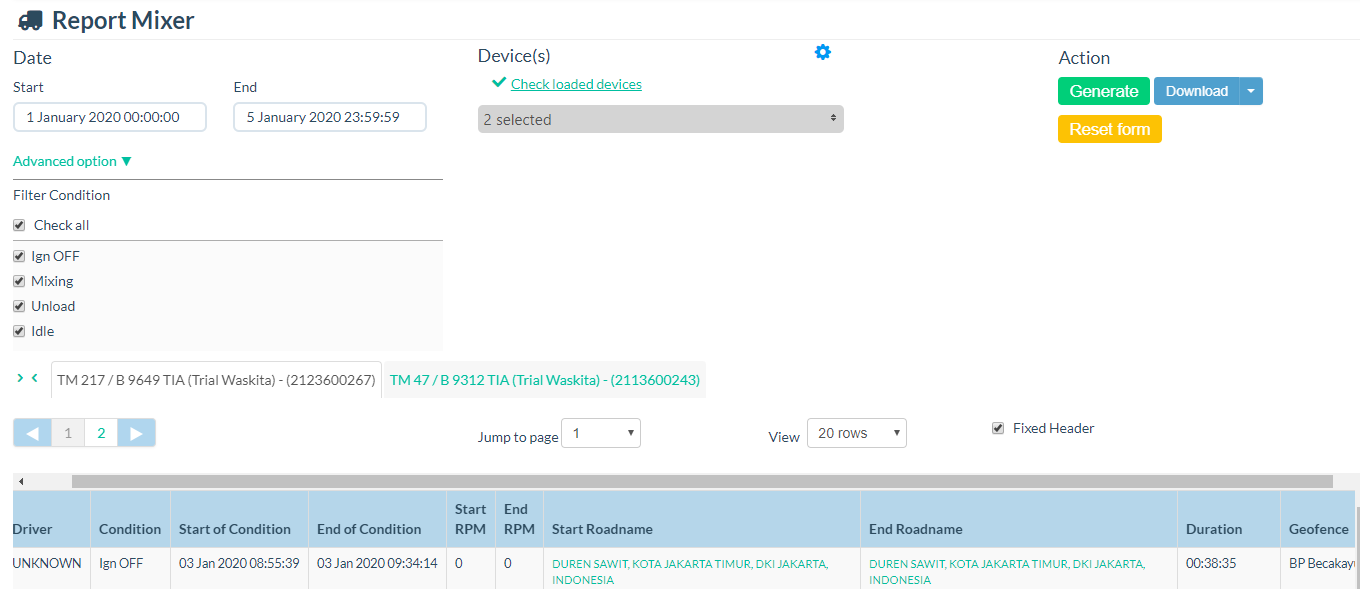Click the previous page left arrow
The image size is (1360, 589).
click(x=32, y=433)
